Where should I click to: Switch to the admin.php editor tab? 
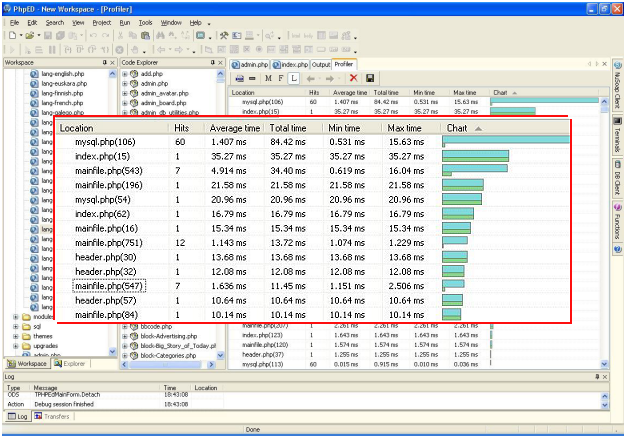(x=250, y=65)
